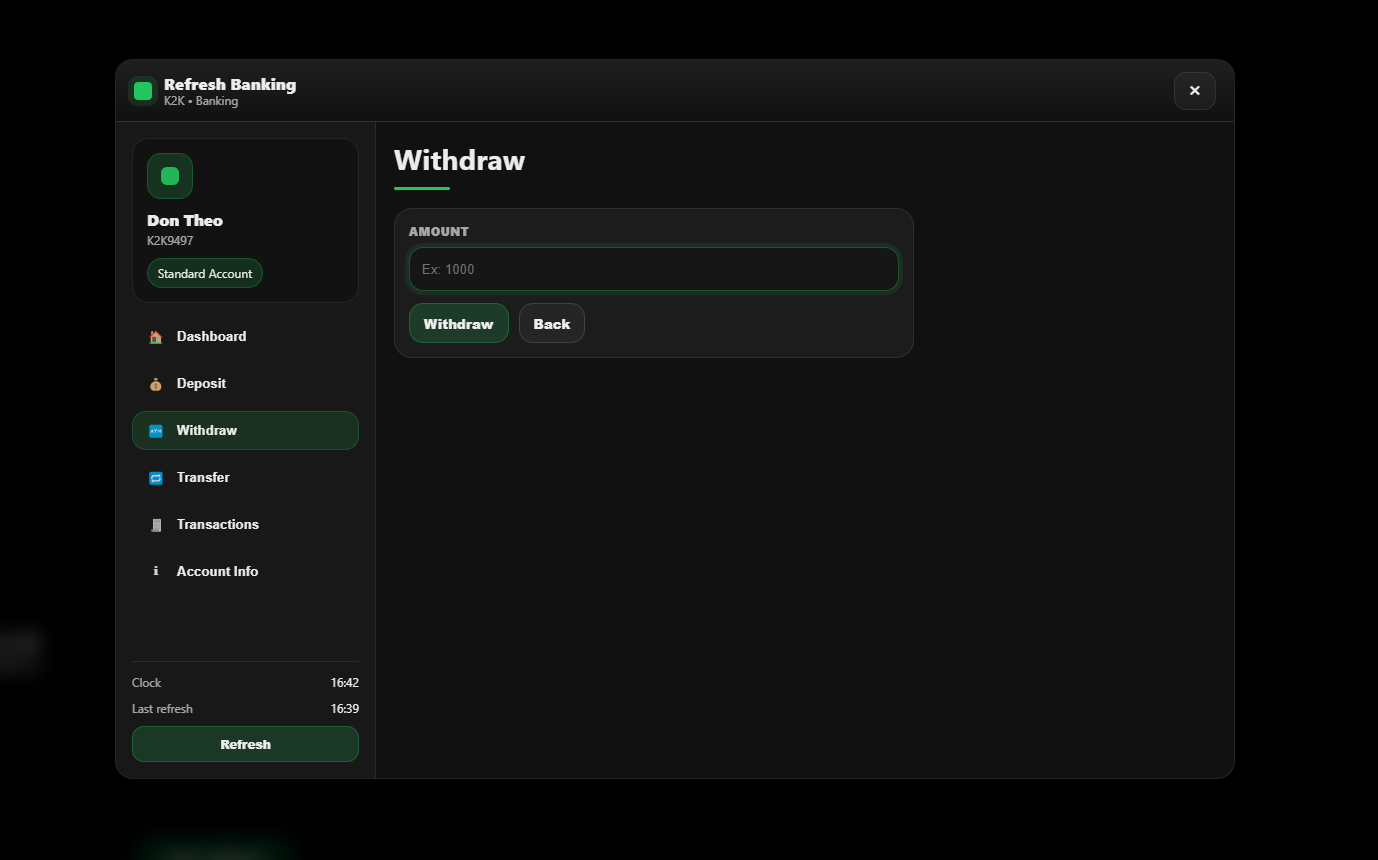Select the account ID K2K9497
The image size is (1378, 860).
(x=170, y=241)
